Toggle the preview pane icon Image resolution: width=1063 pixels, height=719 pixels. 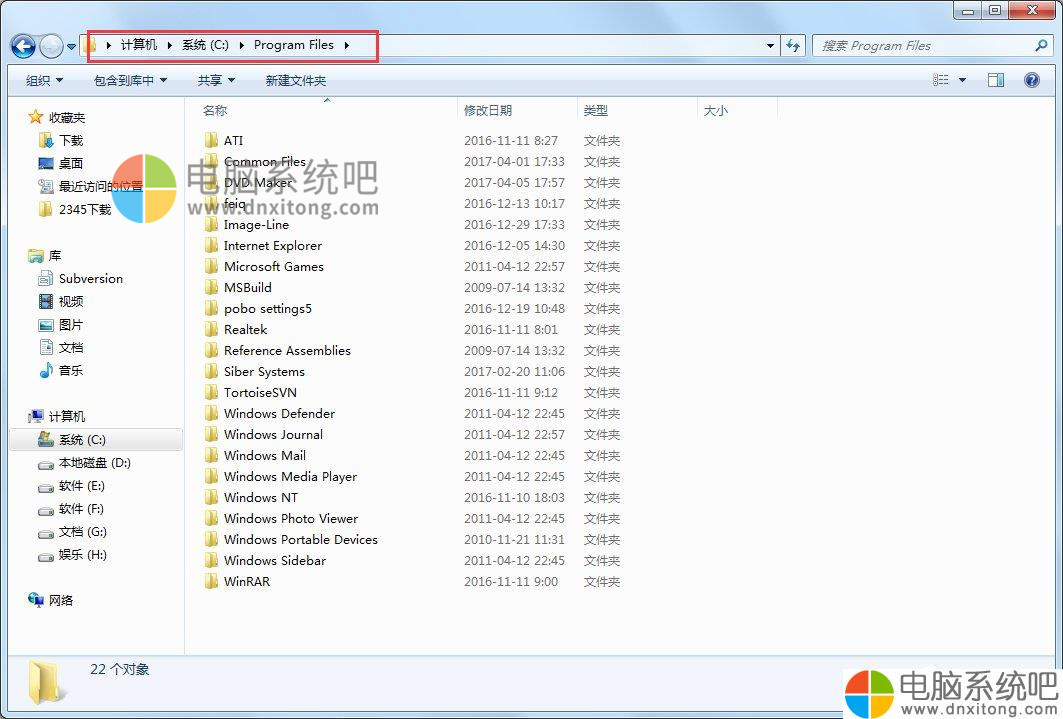996,80
